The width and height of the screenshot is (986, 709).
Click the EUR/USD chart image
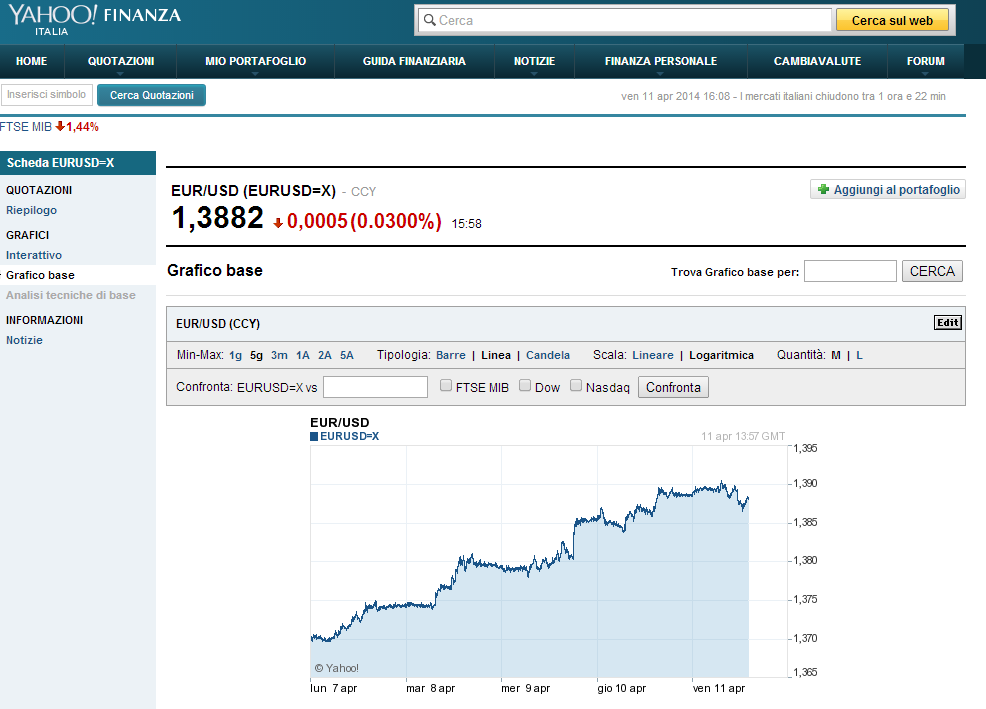tap(563, 555)
